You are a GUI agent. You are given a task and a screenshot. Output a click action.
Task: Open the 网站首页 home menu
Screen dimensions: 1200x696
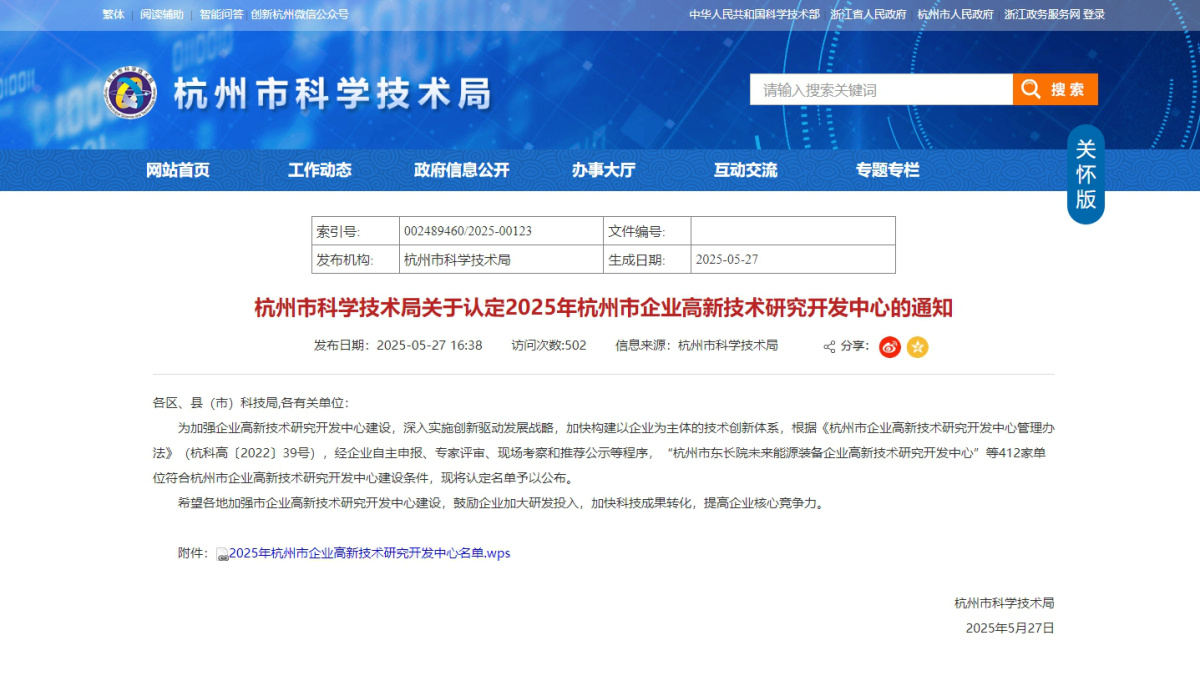tap(178, 170)
